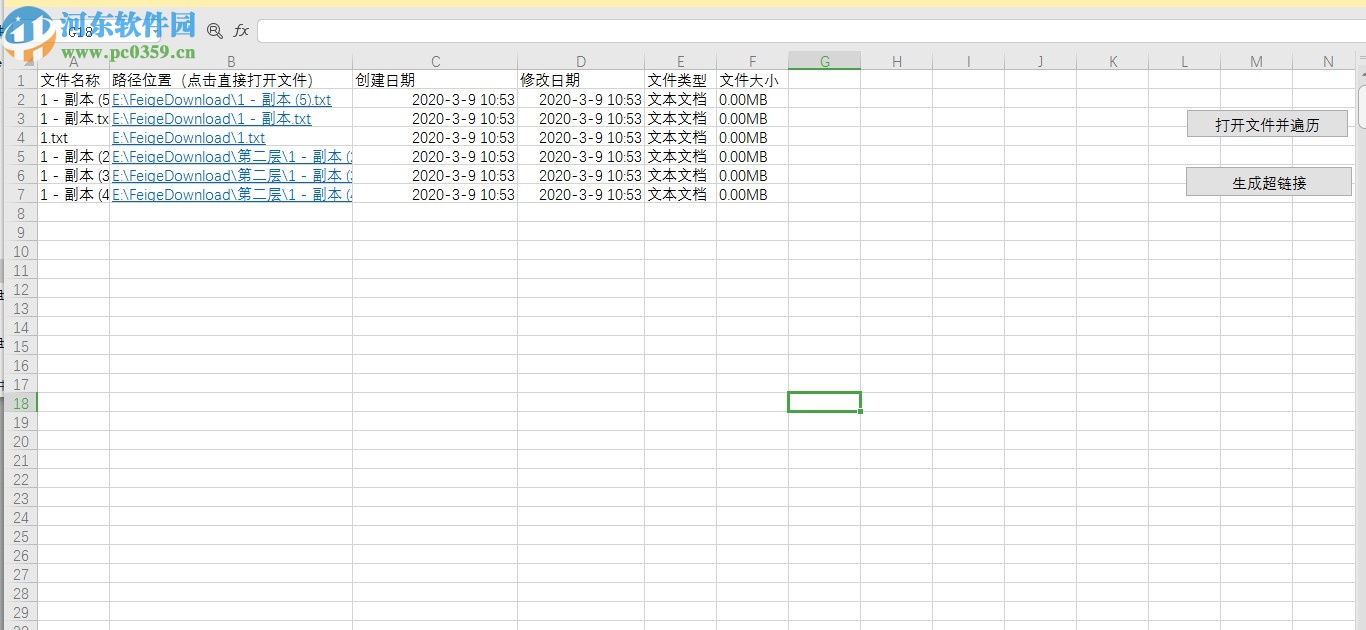This screenshot has height=630, width=1366.
Task: Select column C header
Action: 435,62
